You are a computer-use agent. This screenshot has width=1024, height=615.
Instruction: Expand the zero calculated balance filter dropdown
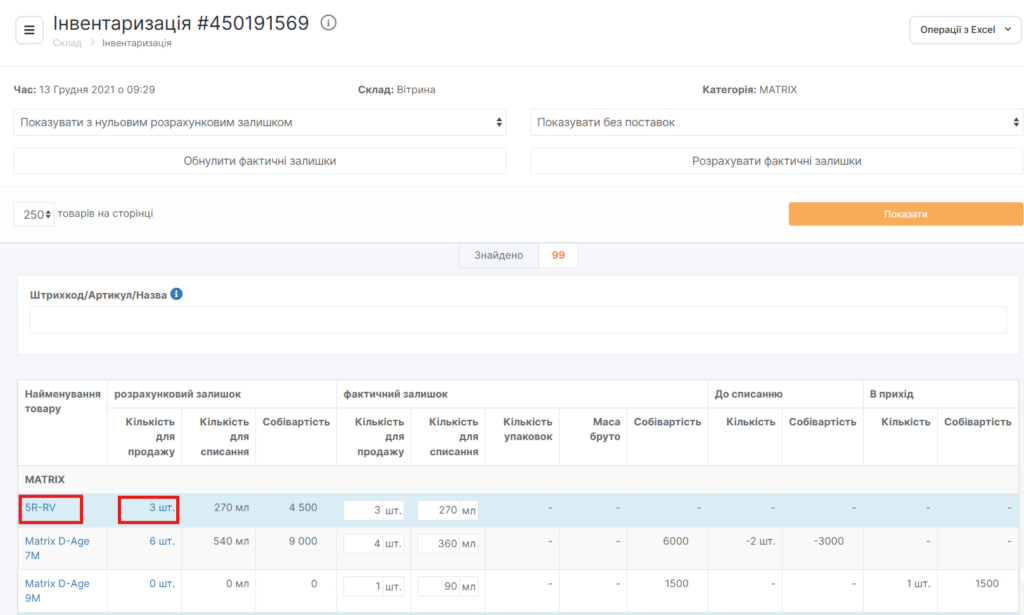click(260, 122)
